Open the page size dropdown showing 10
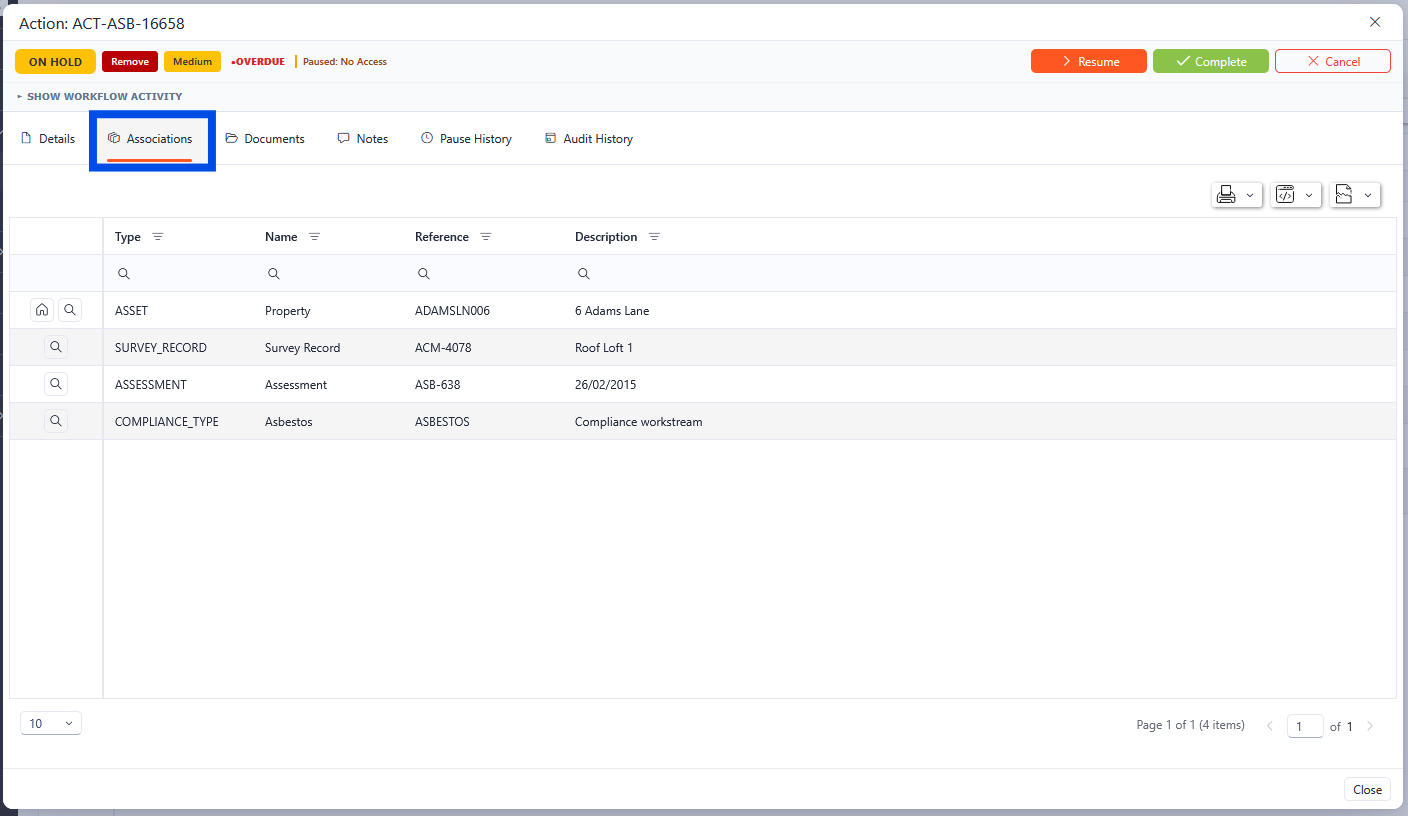1408x816 pixels. click(x=51, y=723)
